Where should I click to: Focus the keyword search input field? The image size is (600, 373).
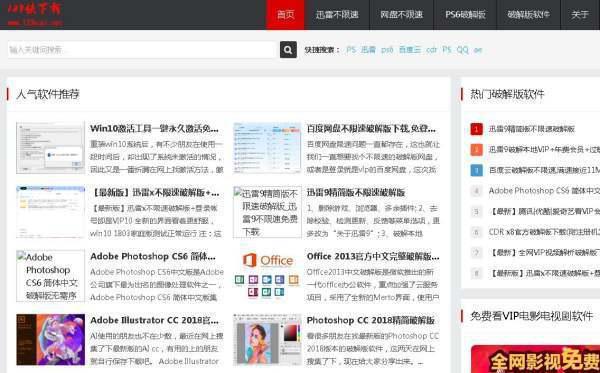coord(142,50)
